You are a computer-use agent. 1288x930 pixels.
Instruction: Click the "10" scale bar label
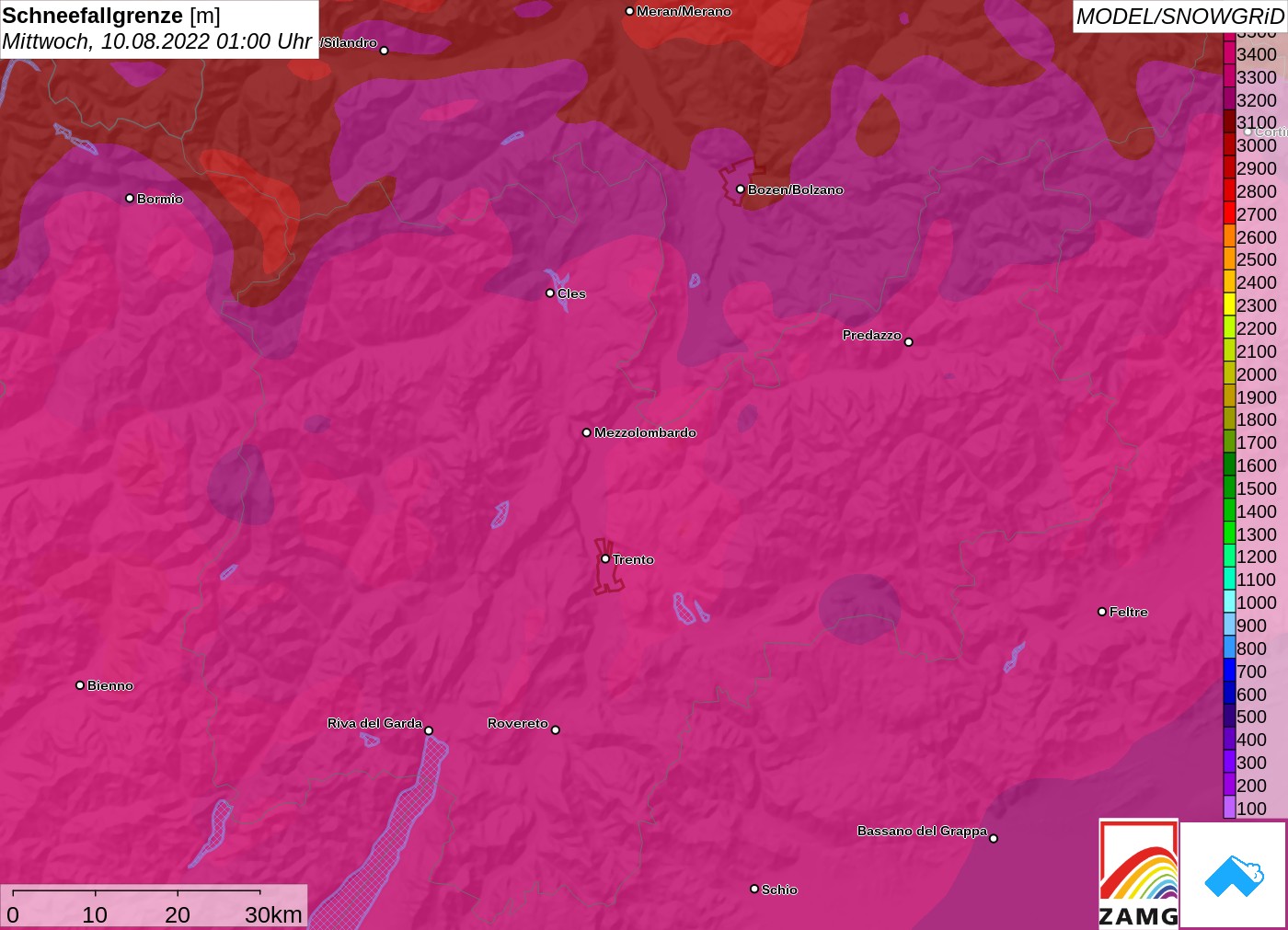pyautogui.click(x=95, y=914)
